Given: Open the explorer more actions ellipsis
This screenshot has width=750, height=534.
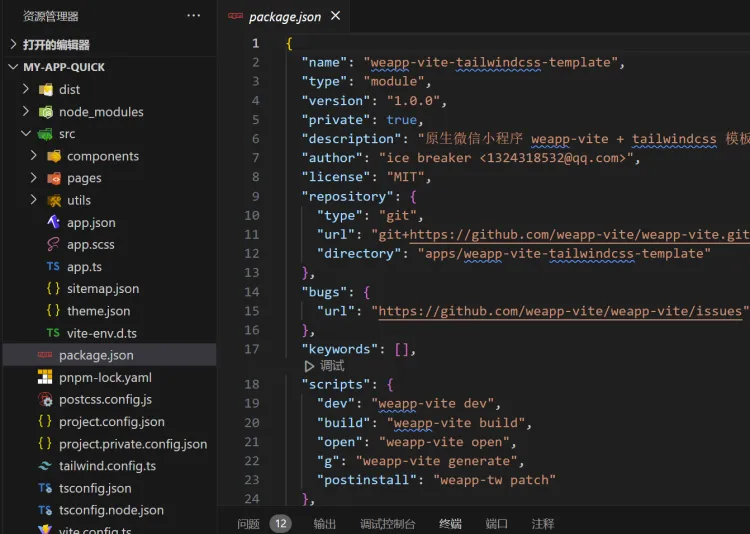Looking at the screenshot, I should [x=193, y=16].
